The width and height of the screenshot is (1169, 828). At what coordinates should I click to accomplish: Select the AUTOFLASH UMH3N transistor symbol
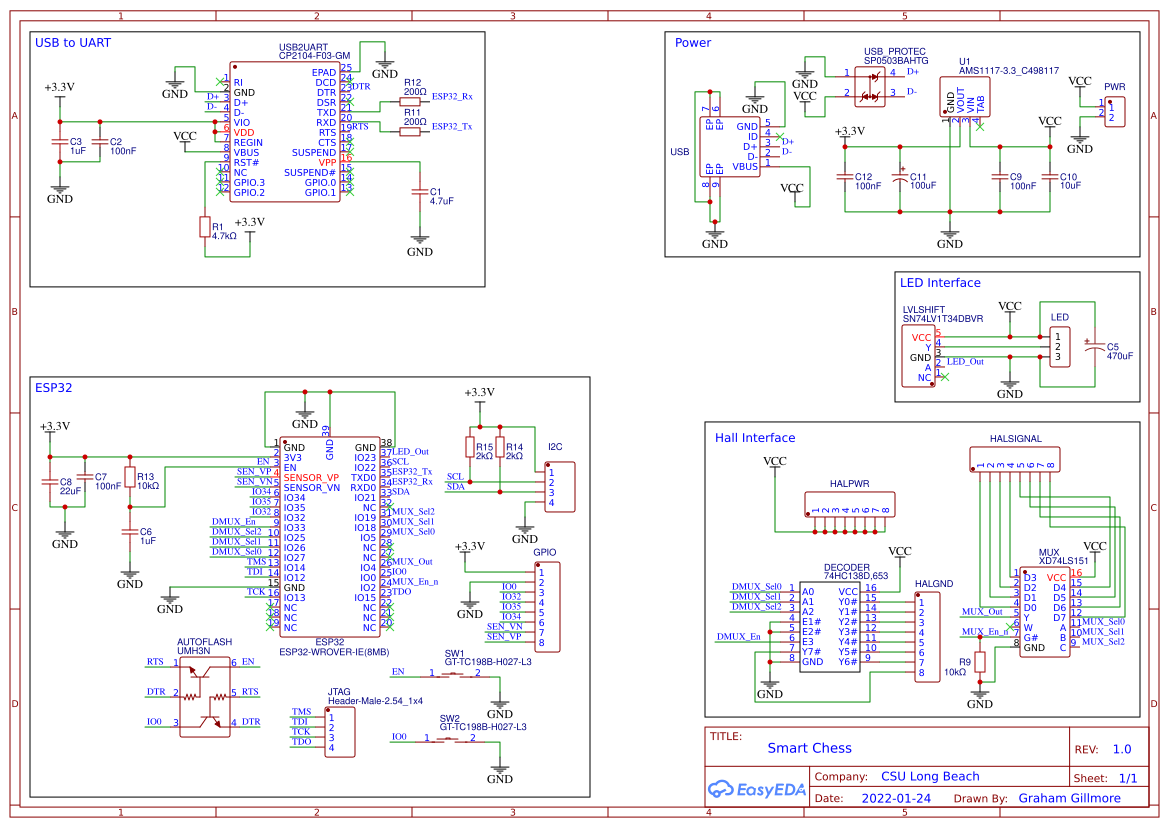(x=204, y=697)
